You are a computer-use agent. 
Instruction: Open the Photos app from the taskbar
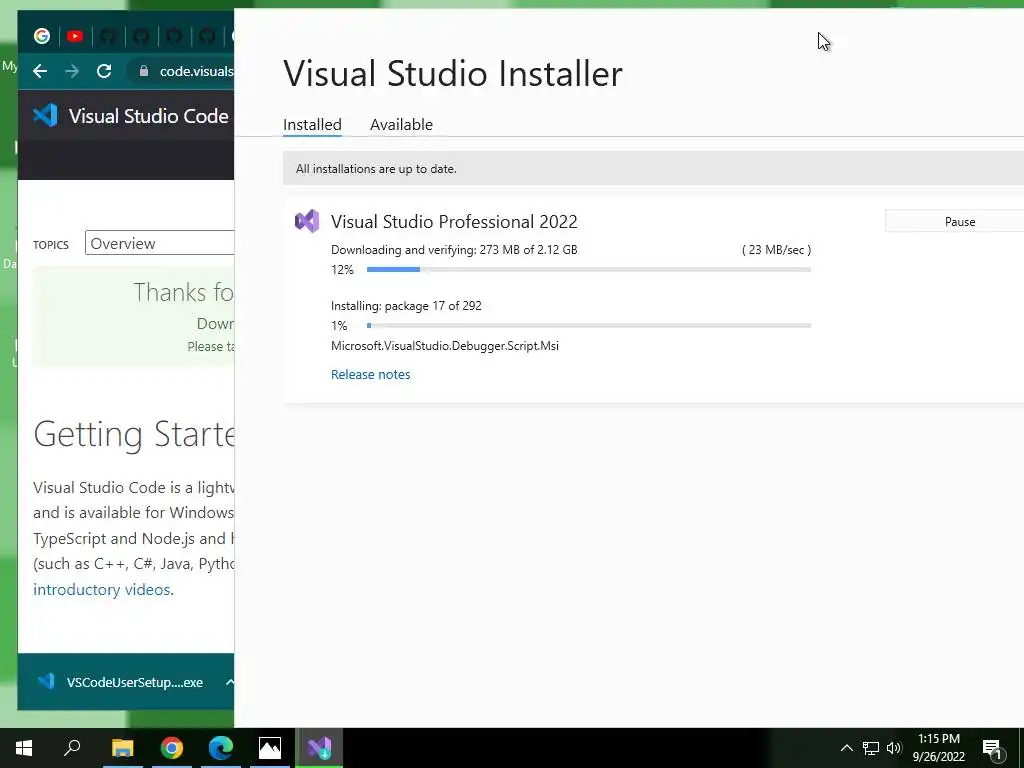pyautogui.click(x=270, y=748)
